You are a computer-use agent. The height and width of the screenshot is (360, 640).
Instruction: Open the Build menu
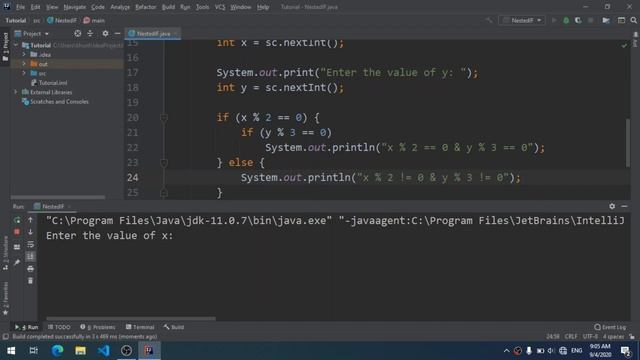tap(168, 7)
